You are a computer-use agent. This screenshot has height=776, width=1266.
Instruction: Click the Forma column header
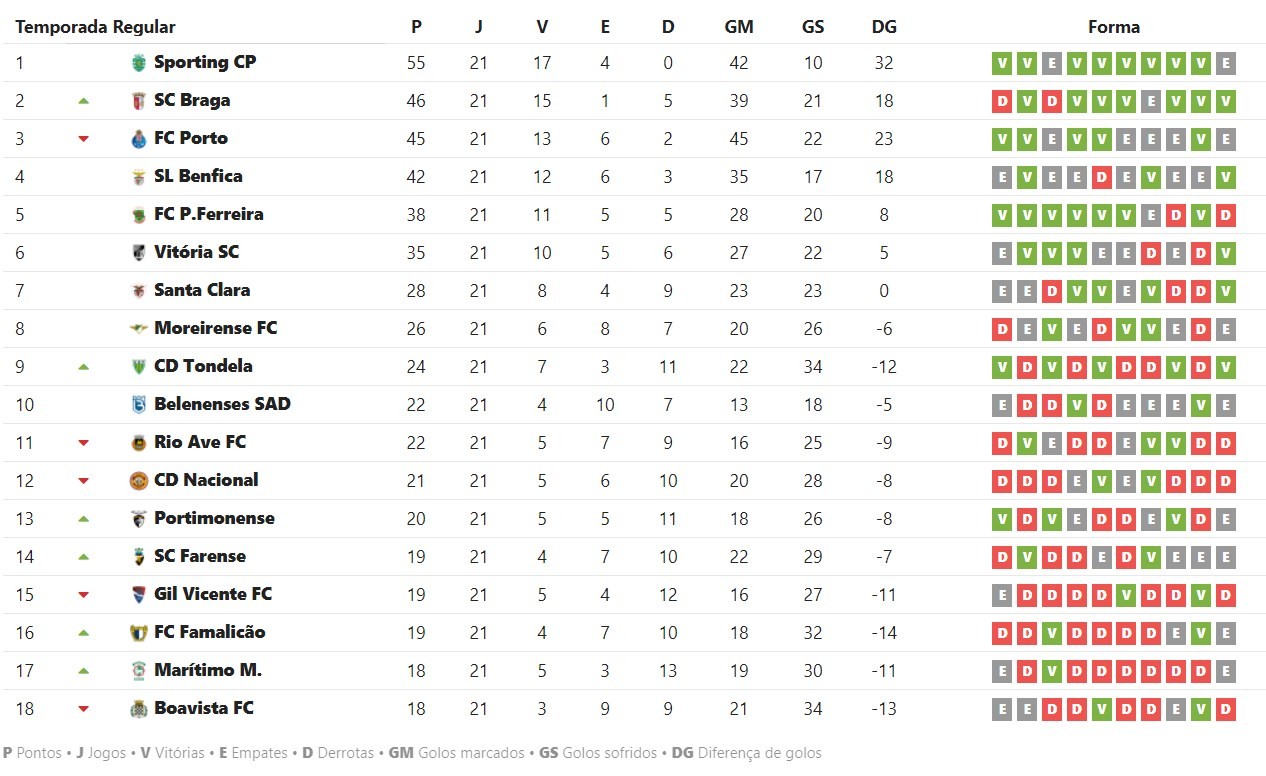1113,27
